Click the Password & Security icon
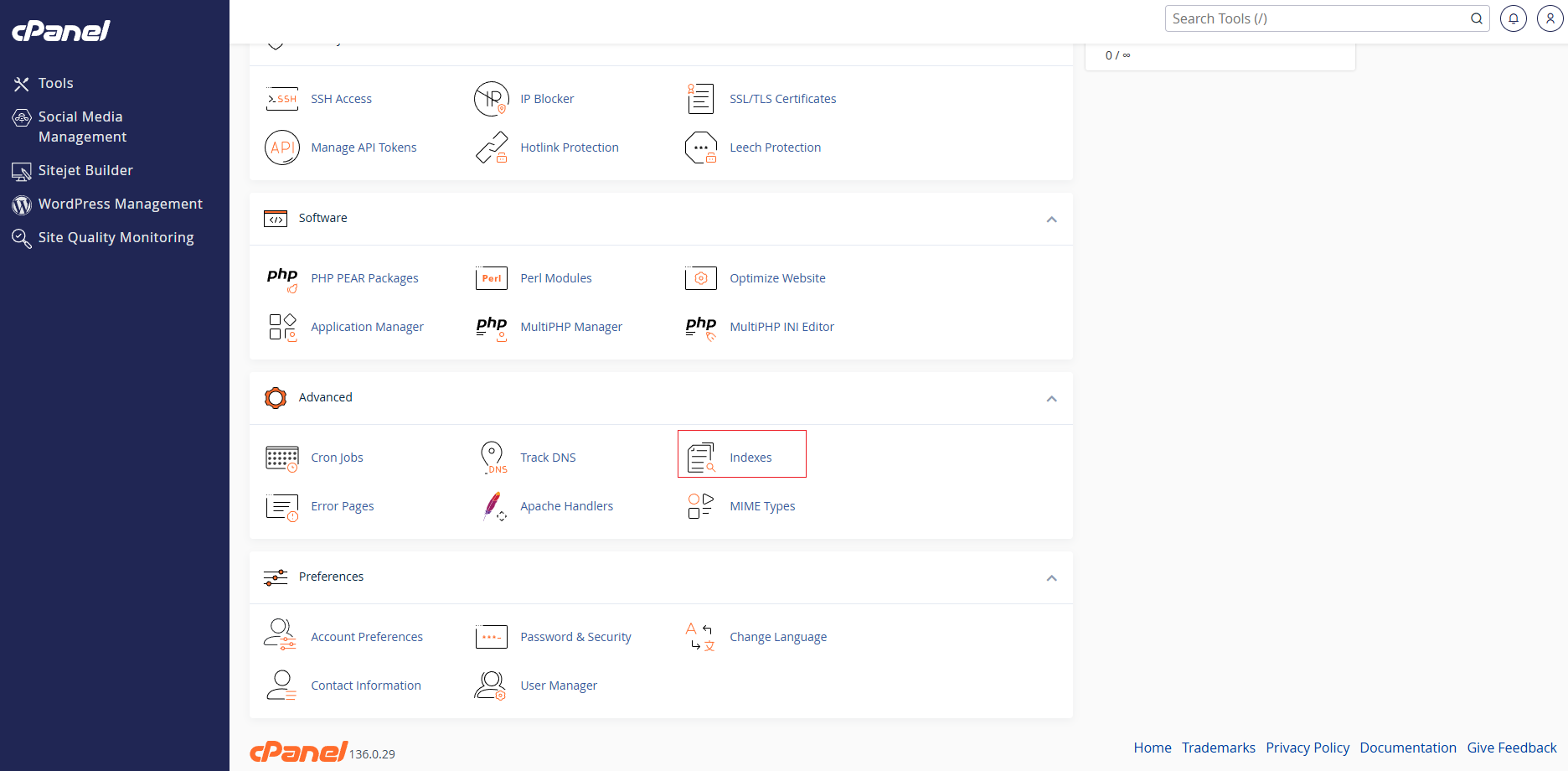Viewport: 1568px width, 771px height. pos(492,637)
